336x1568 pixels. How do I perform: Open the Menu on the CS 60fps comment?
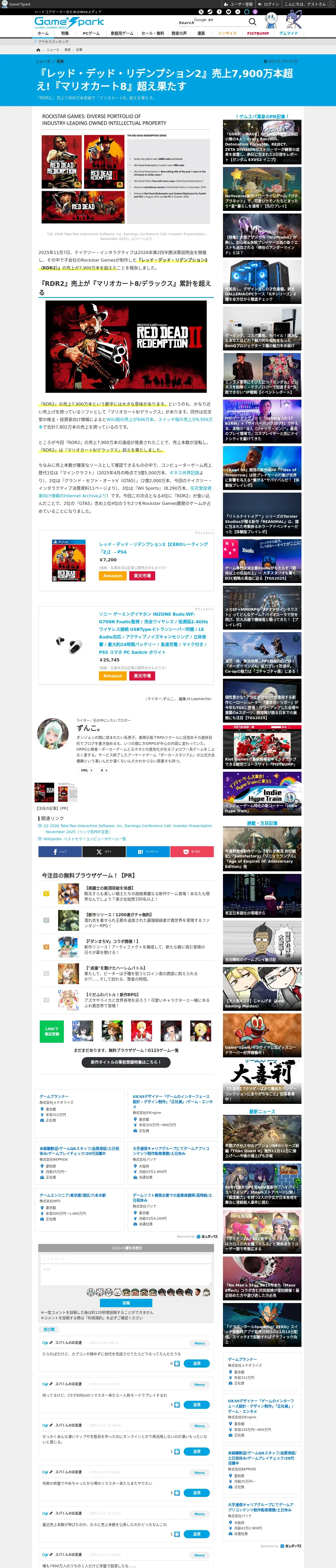(199, 1384)
